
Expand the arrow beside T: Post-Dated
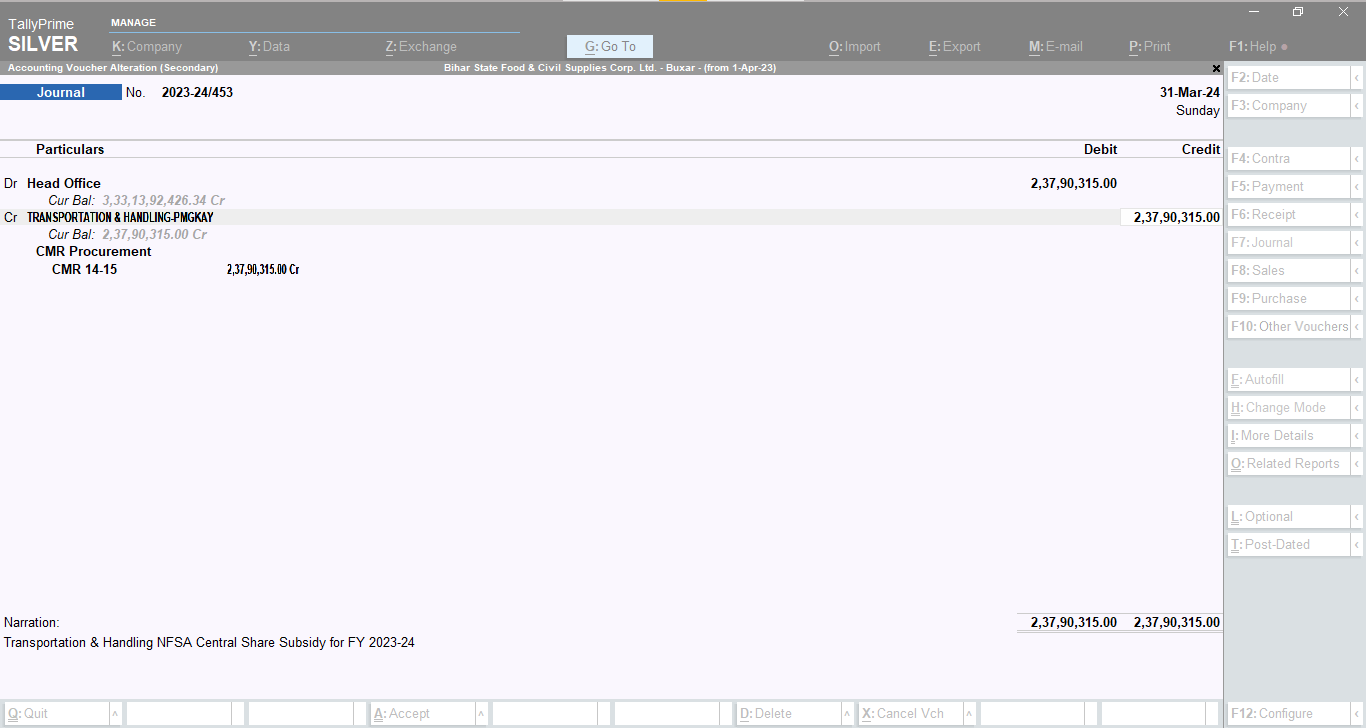pos(1357,545)
